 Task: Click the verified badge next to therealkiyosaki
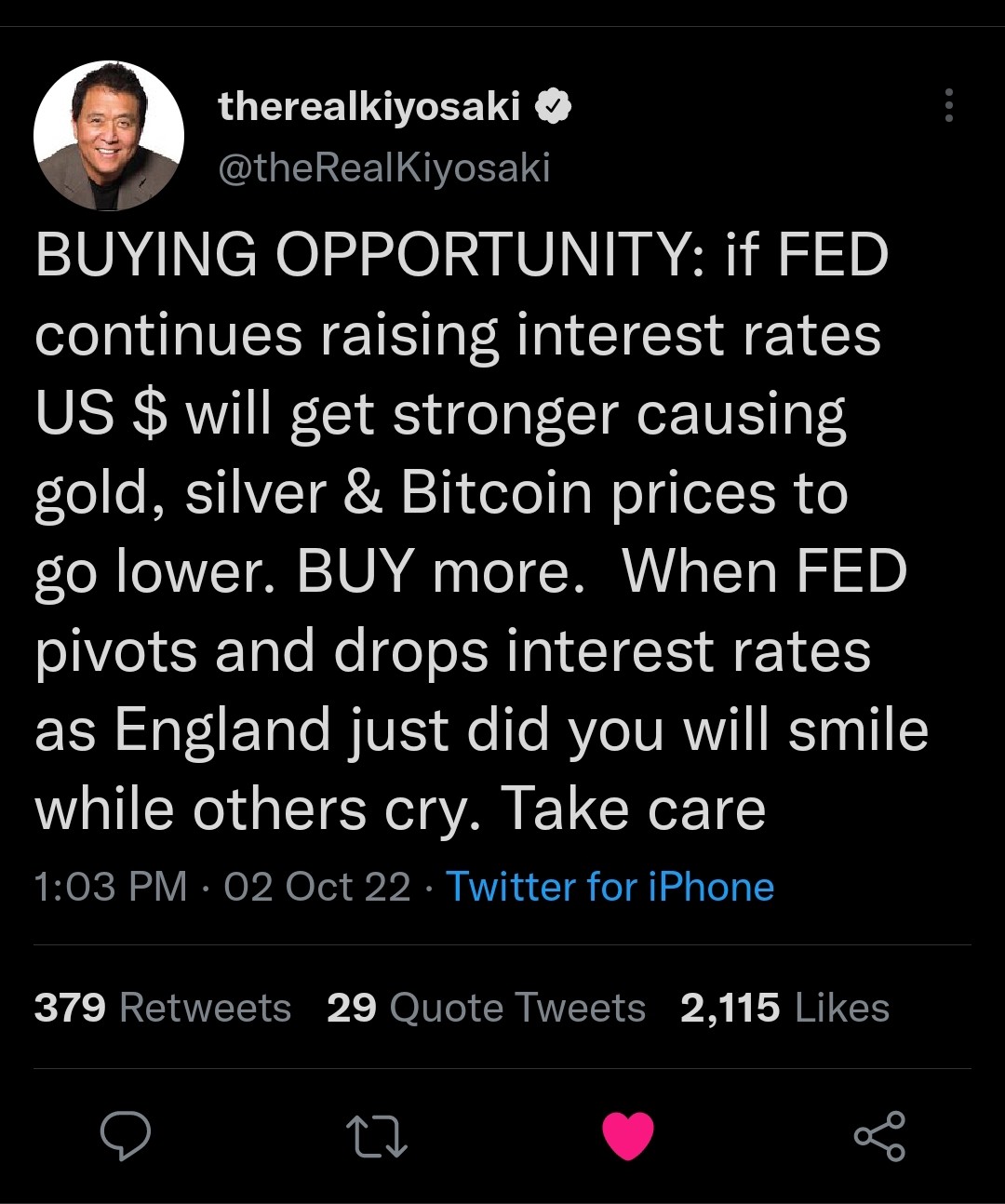pyautogui.click(x=553, y=107)
